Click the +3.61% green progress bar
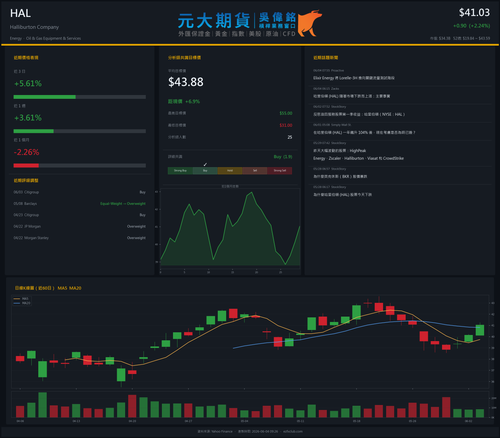The height and width of the screenshot is (438, 500). coord(34,131)
